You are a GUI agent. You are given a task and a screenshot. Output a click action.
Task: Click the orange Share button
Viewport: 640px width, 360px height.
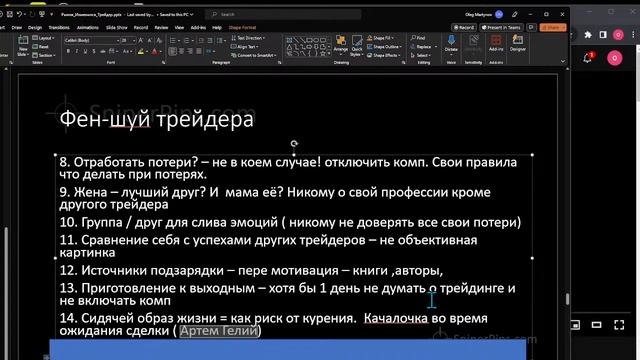(553, 27)
